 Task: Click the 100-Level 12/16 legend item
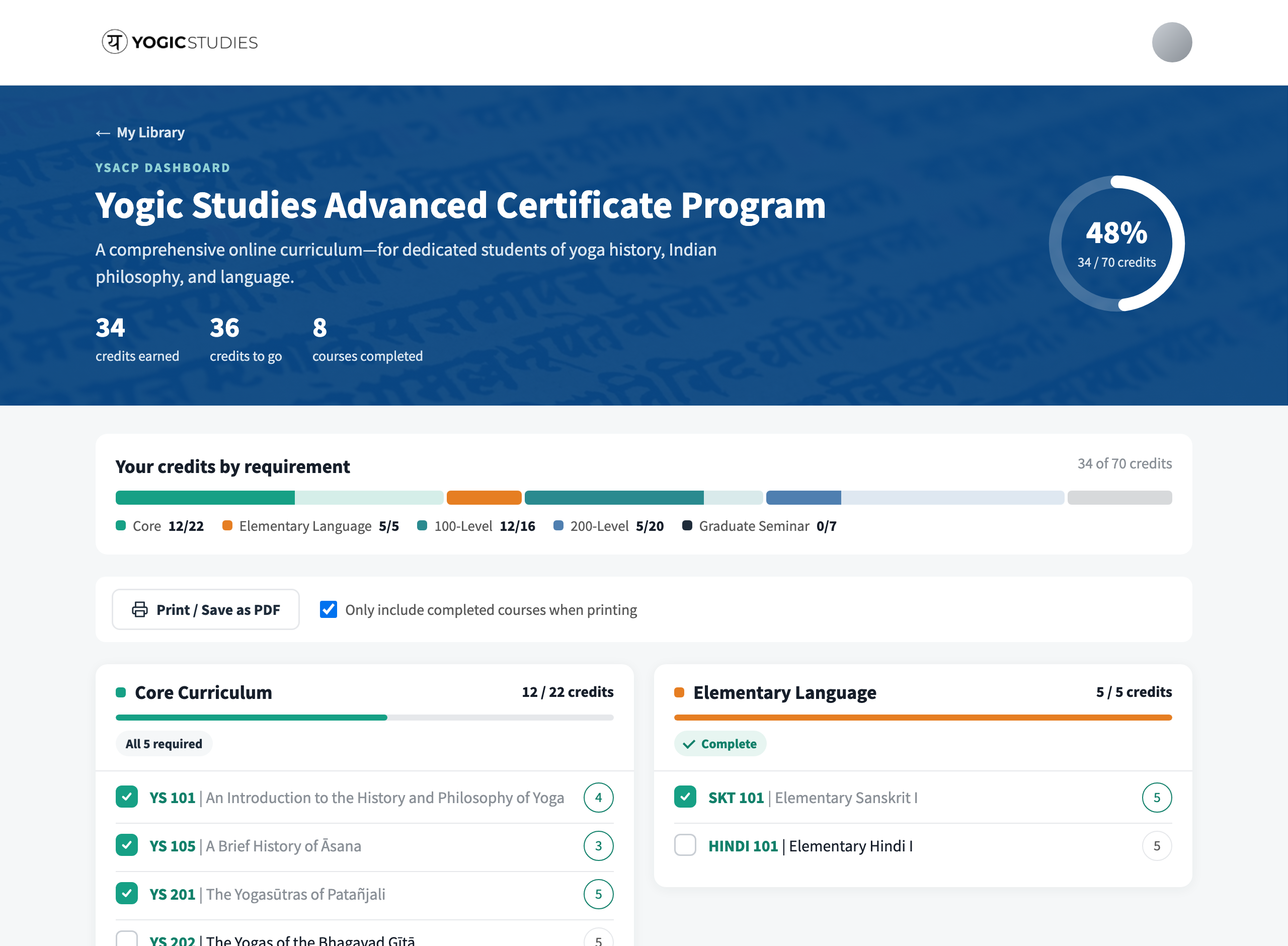click(x=476, y=526)
